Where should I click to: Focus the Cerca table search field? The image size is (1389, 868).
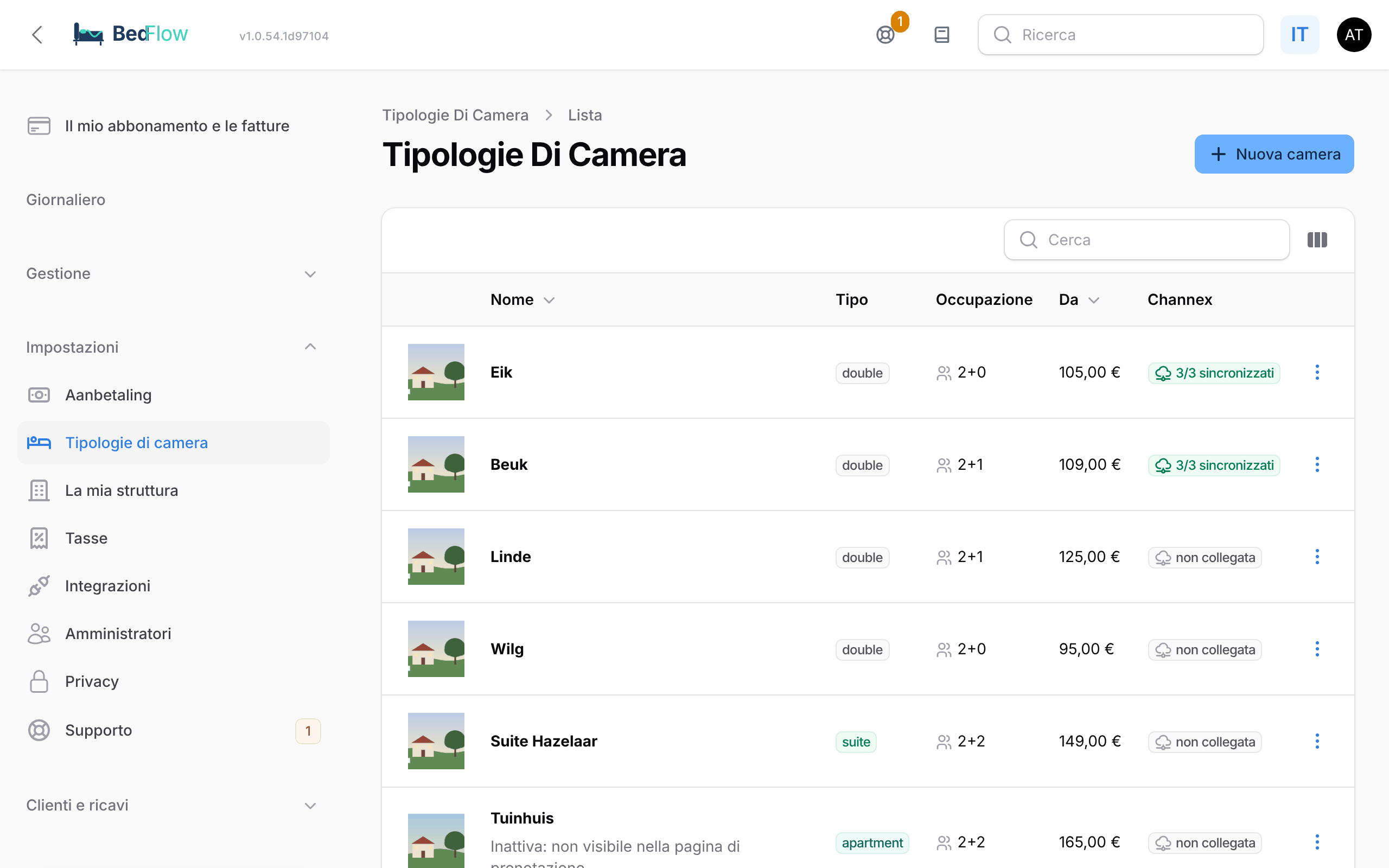1146,240
